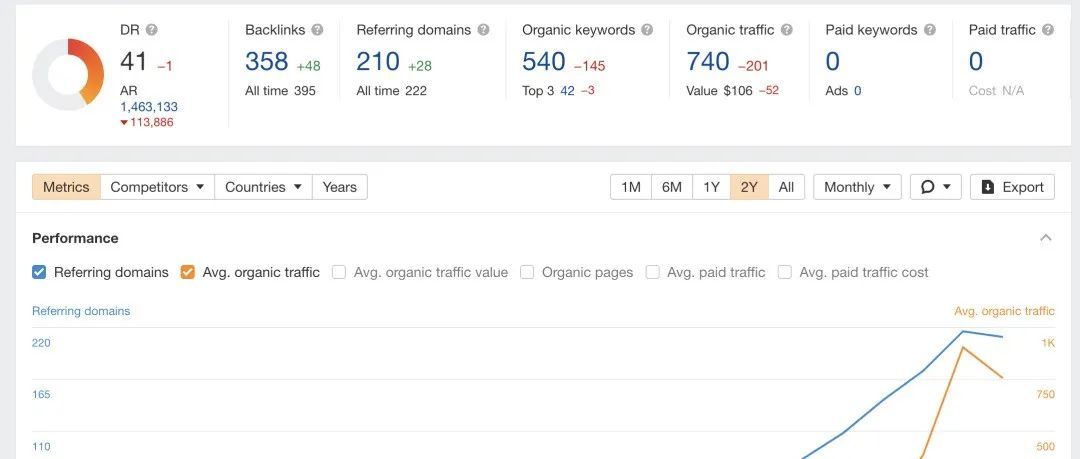
Task: Expand the Countries dropdown
Action: 262,187
